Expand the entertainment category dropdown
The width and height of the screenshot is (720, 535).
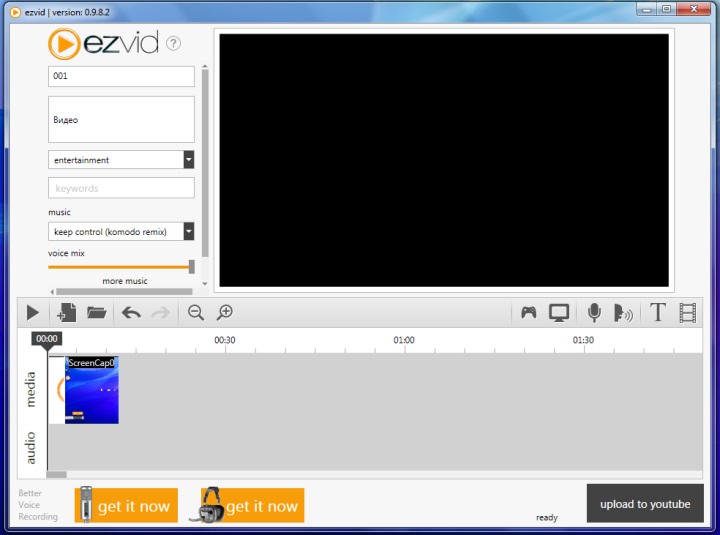[x=188, y=160]
